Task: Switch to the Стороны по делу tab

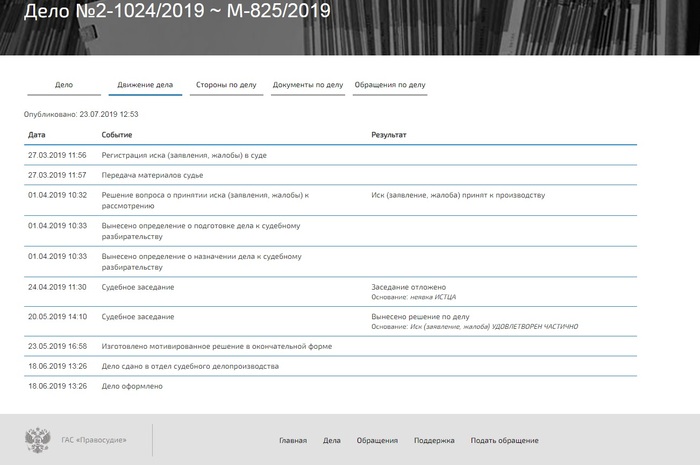Action: click(x=226, y=86)
